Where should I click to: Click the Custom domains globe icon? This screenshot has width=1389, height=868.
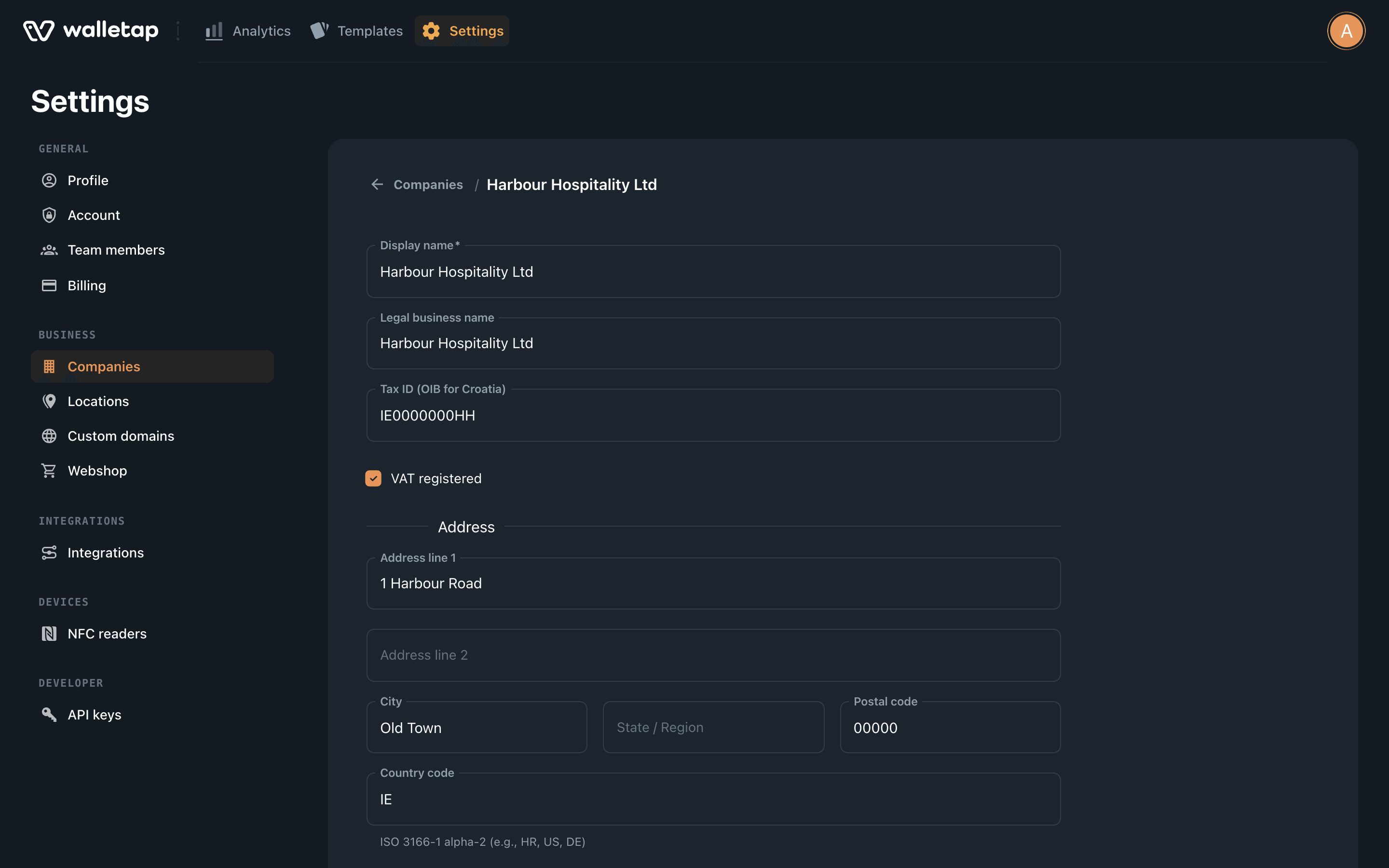pos(49,436)
